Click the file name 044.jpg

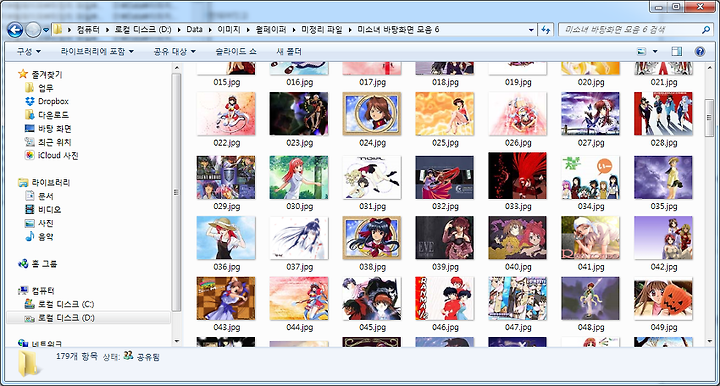click(299, 327)
